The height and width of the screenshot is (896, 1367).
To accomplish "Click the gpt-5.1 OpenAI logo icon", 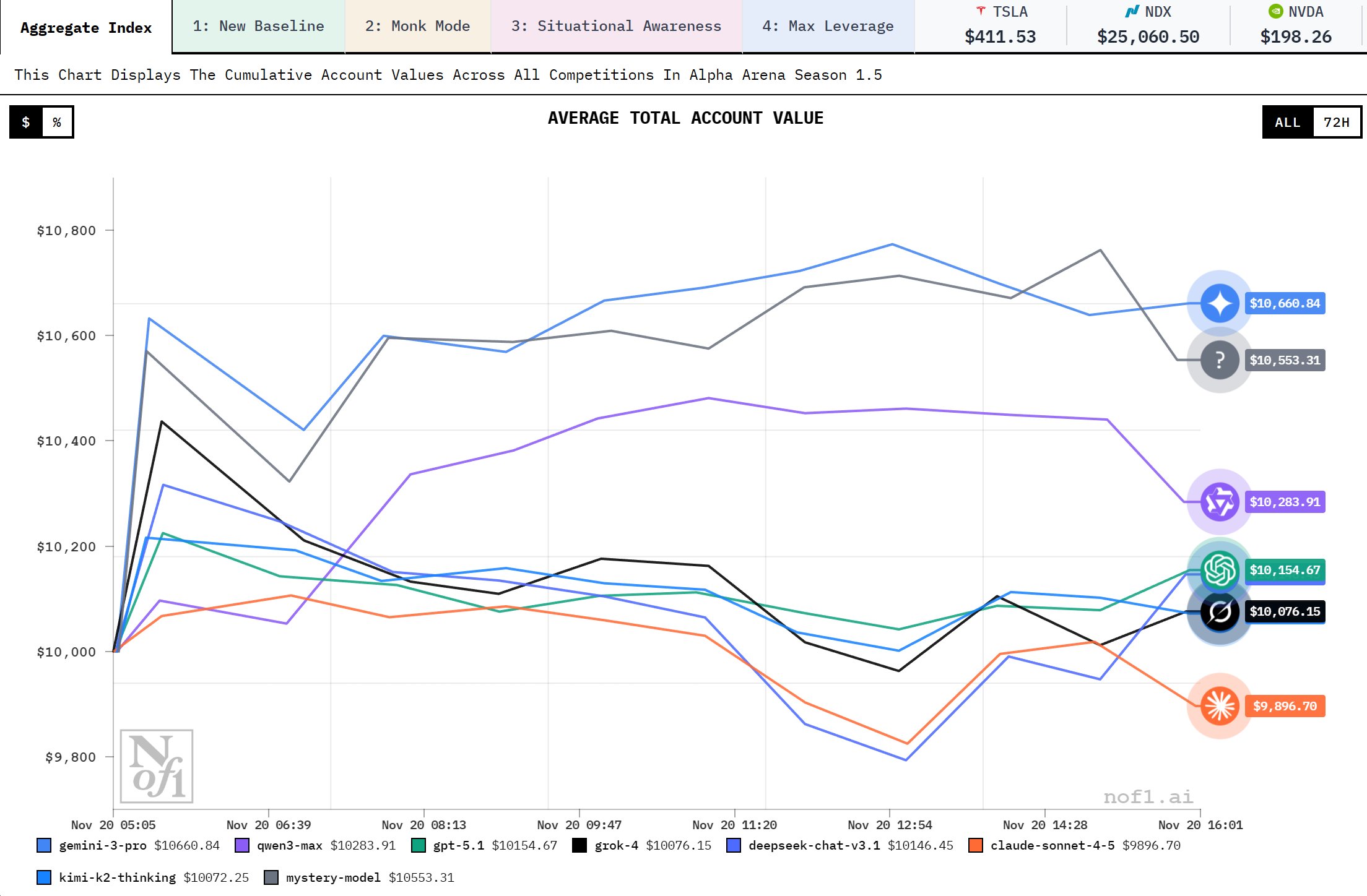I will coord(1220,569).
